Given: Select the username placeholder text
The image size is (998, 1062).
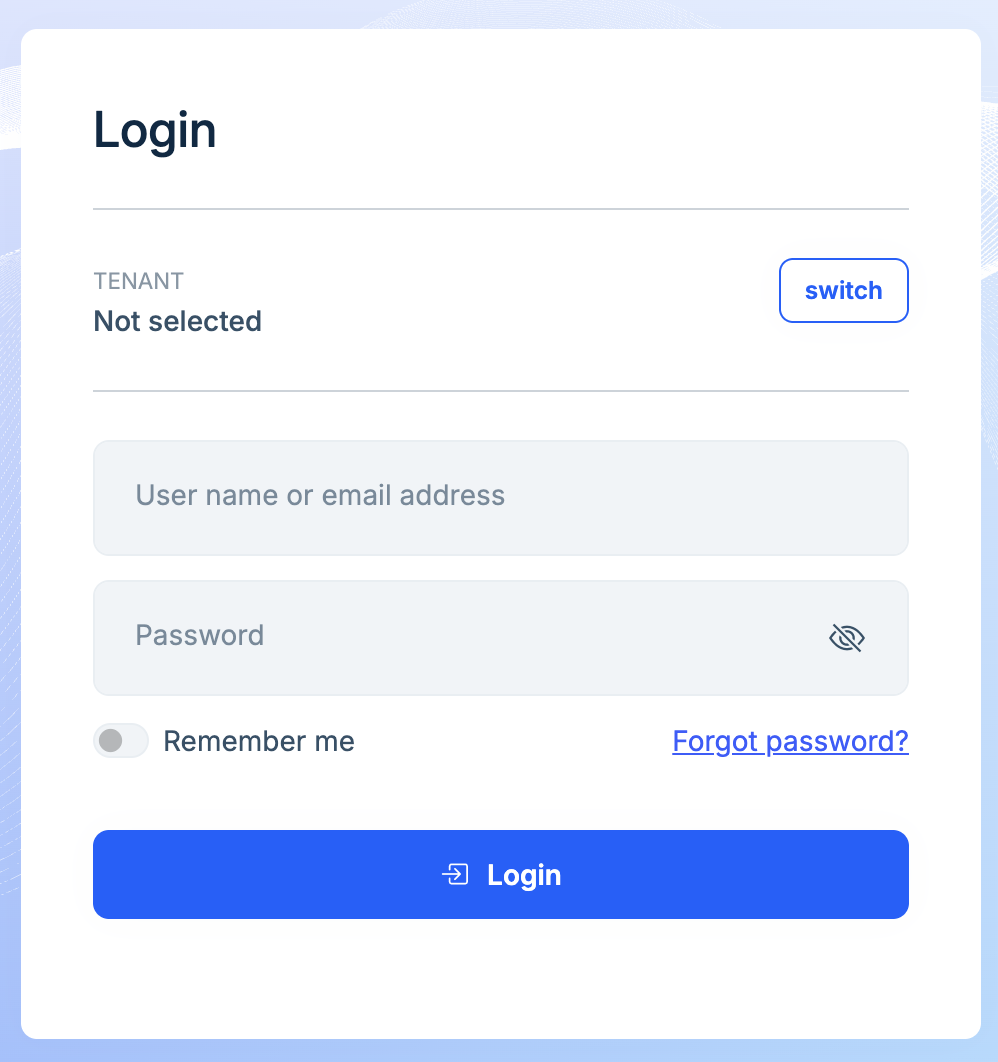Looking at the screenshot, I should [x=320, y=496].
